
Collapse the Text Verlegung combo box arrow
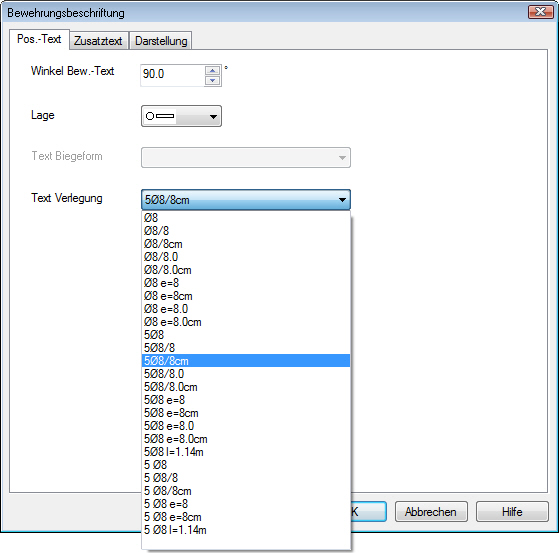pyautogui.click(x=342, y=200)
